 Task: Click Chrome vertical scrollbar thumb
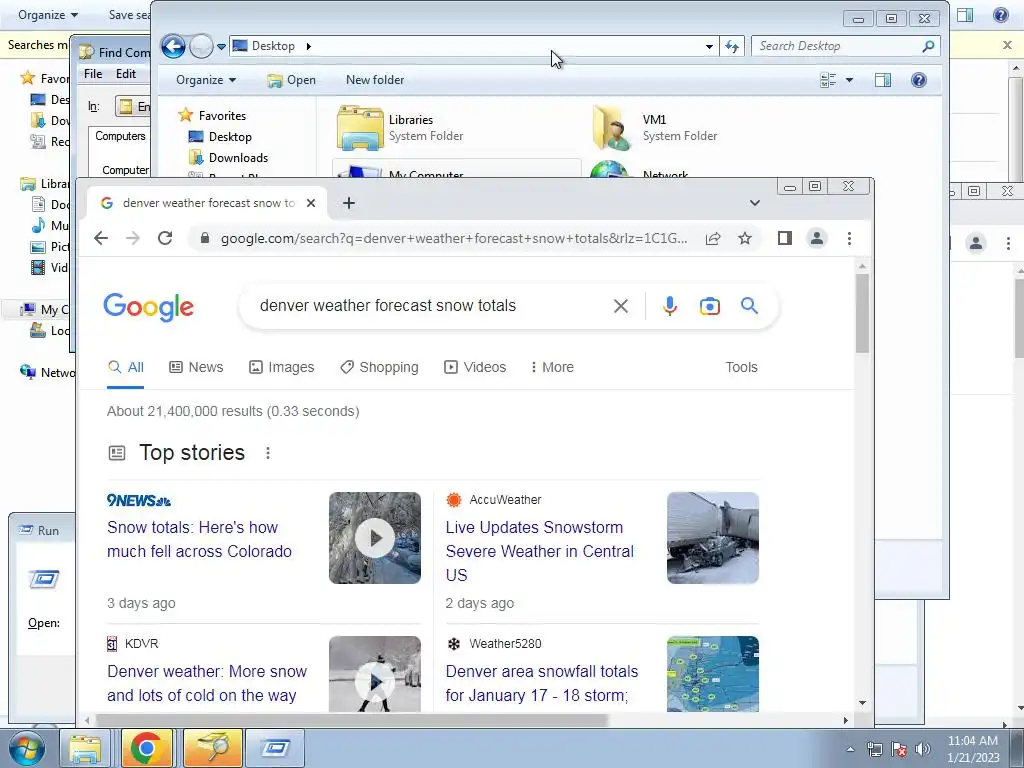pos(862,313)
